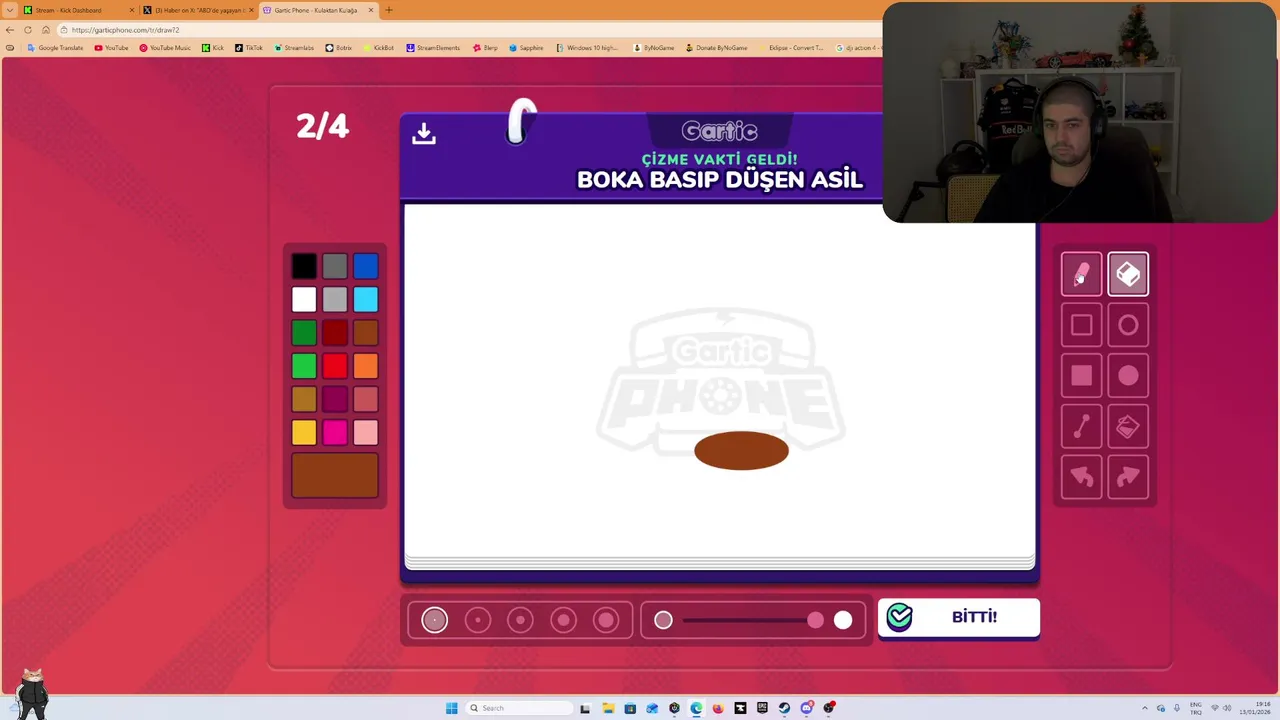Download the drawing with the download icon
The width and height of the screenshot is (1280, 720).
click(x=424, y=133)
